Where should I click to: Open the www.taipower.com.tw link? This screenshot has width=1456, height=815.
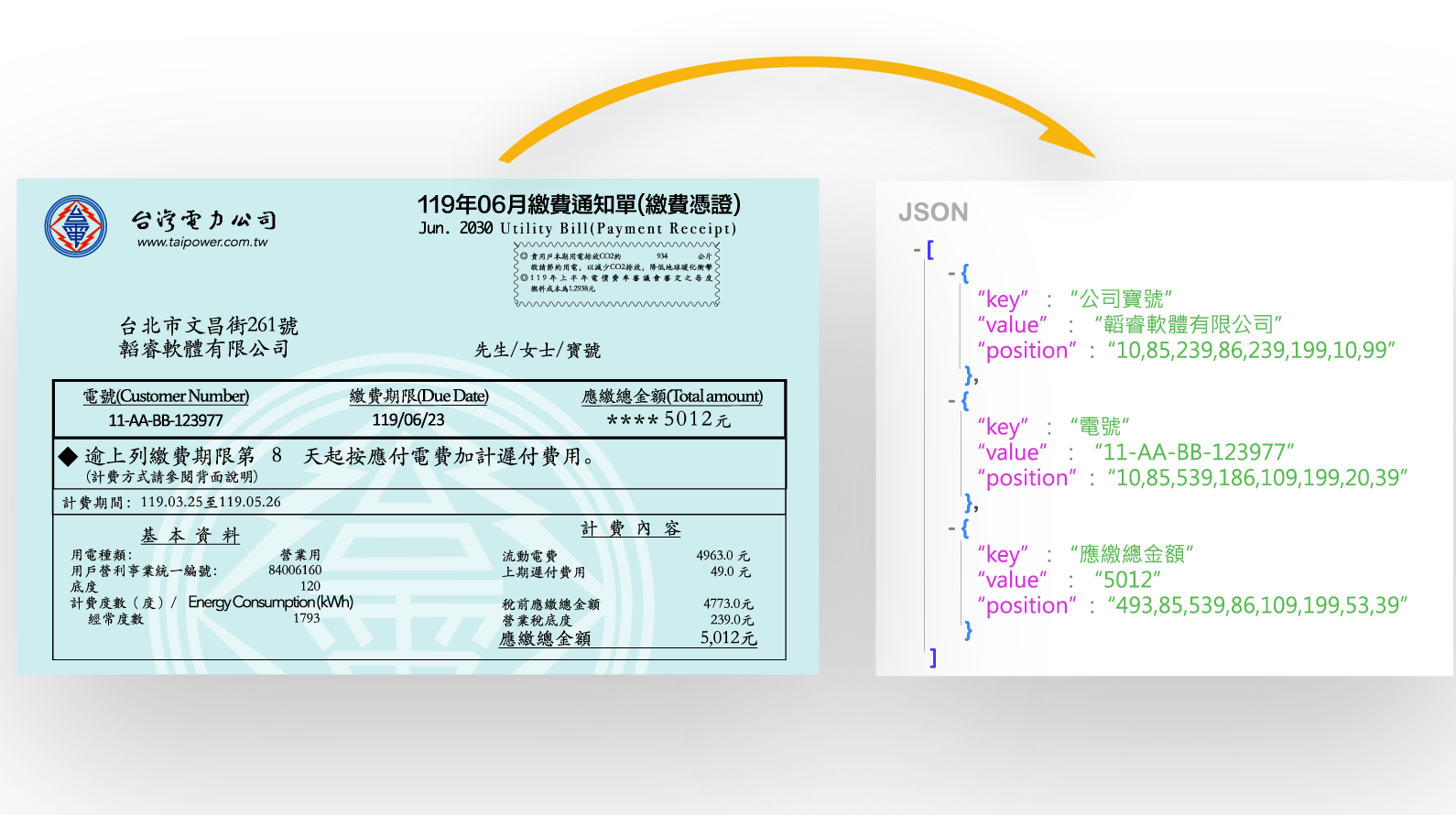202,243
